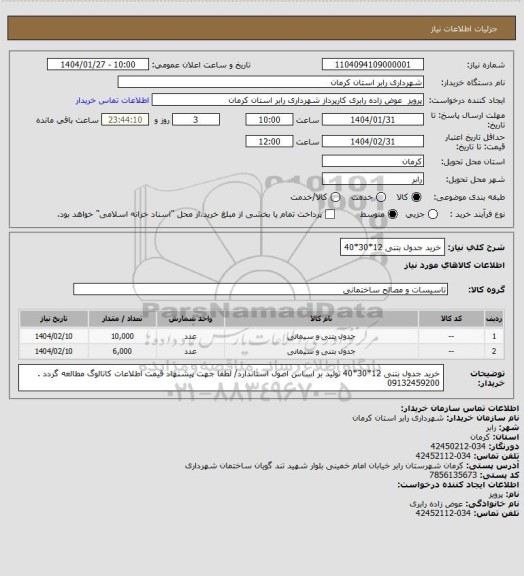Image resolution: width=524 pixels, height=576 pixels.
Task: Select the خدمت radio button
Action: [381, 197]
